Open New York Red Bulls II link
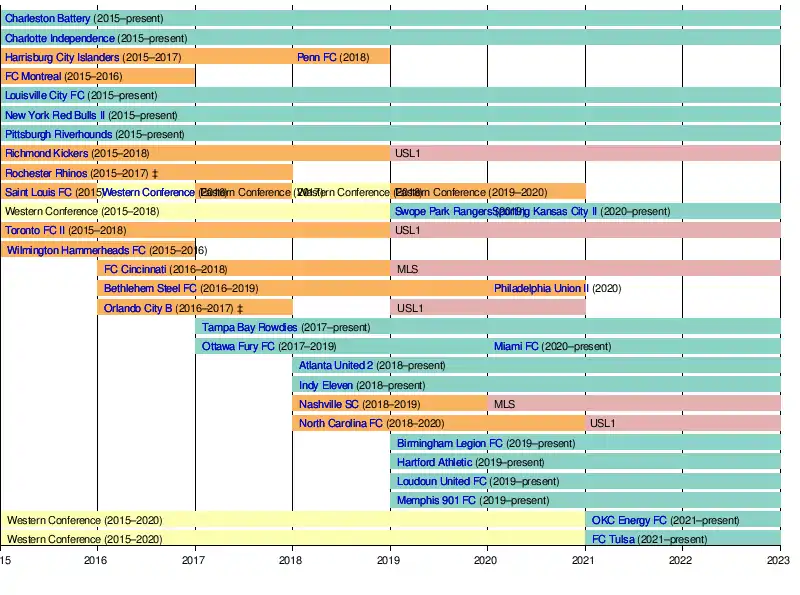Image resolution: width=800 pixels, height=595 pixels. pyautogui.click(x=55, y=115)
